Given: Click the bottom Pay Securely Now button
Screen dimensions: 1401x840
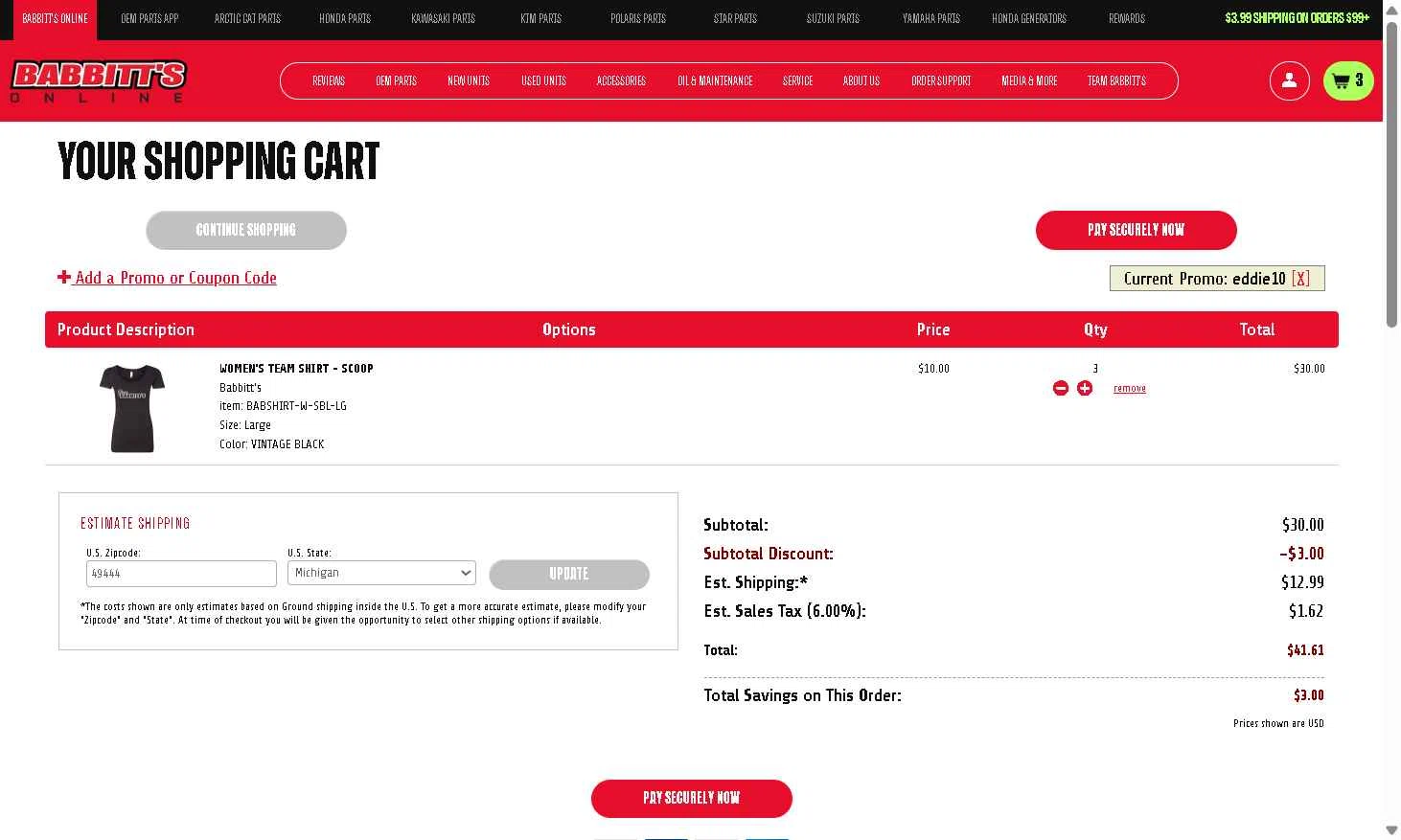Looking at the screenshot, I should 692,798.
